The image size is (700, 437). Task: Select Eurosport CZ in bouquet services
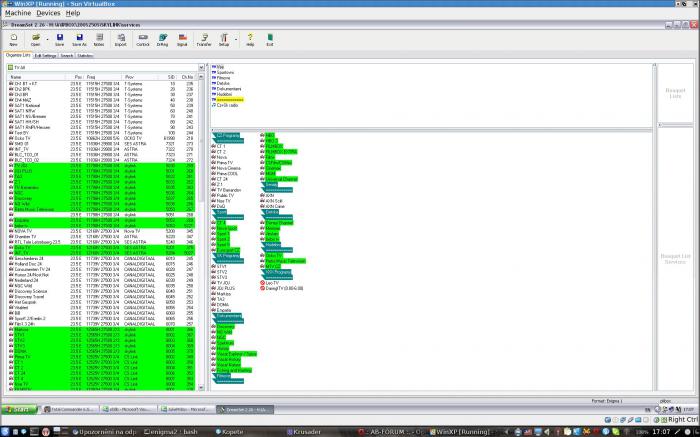coord(228,250)
